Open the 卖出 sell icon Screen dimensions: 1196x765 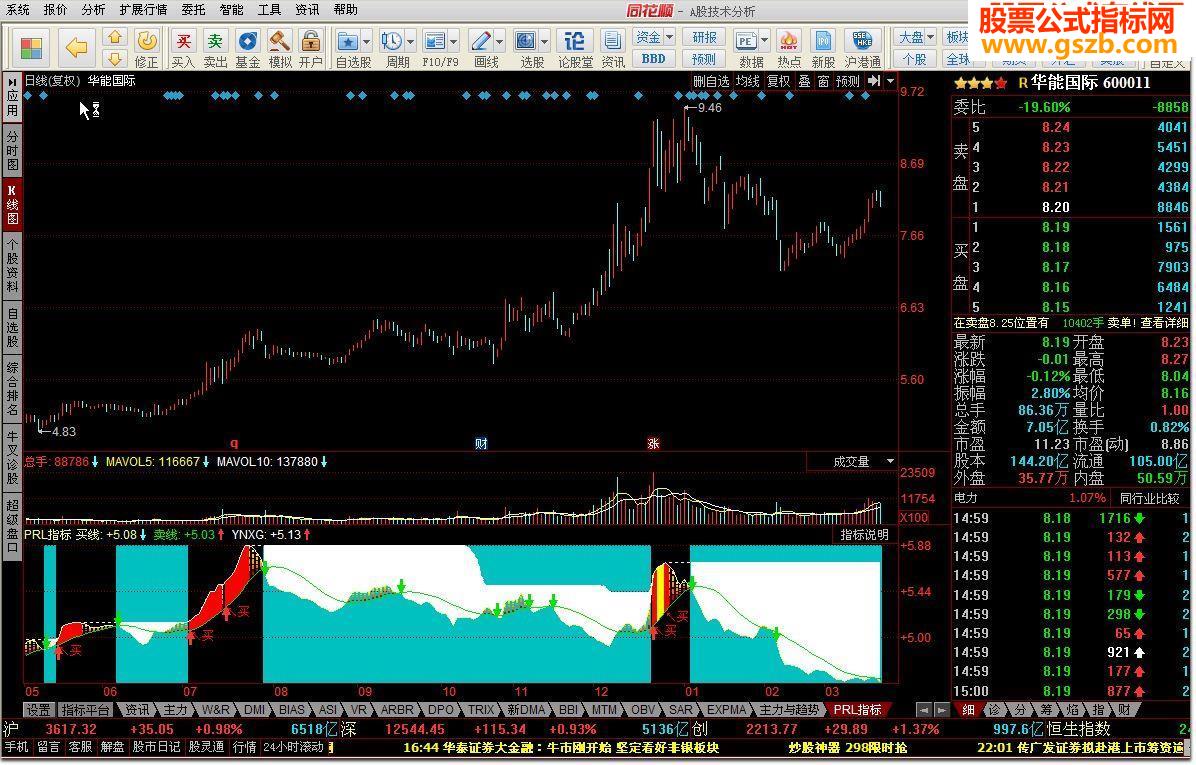(x=216, y=47)
